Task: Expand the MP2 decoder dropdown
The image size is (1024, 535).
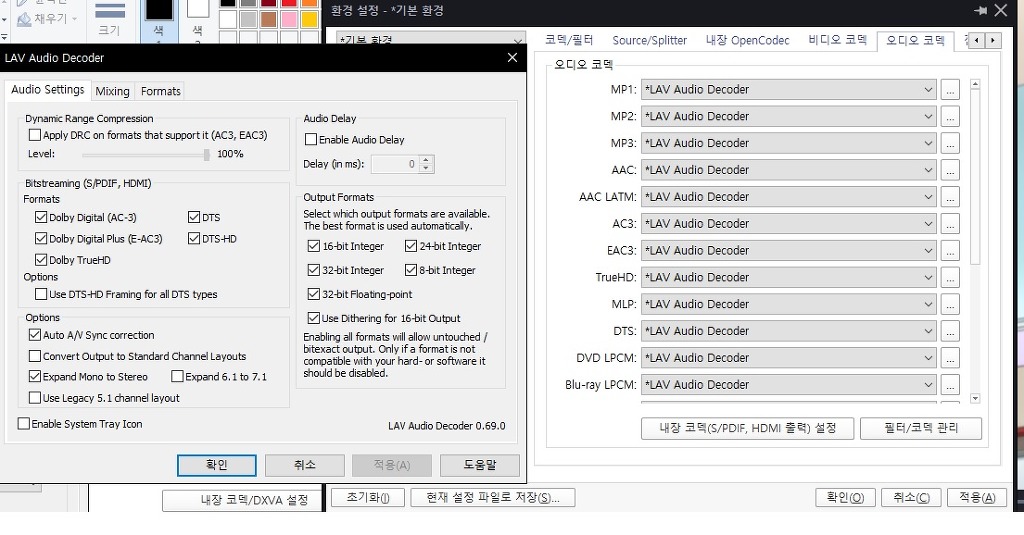Action: pos(928,116)
